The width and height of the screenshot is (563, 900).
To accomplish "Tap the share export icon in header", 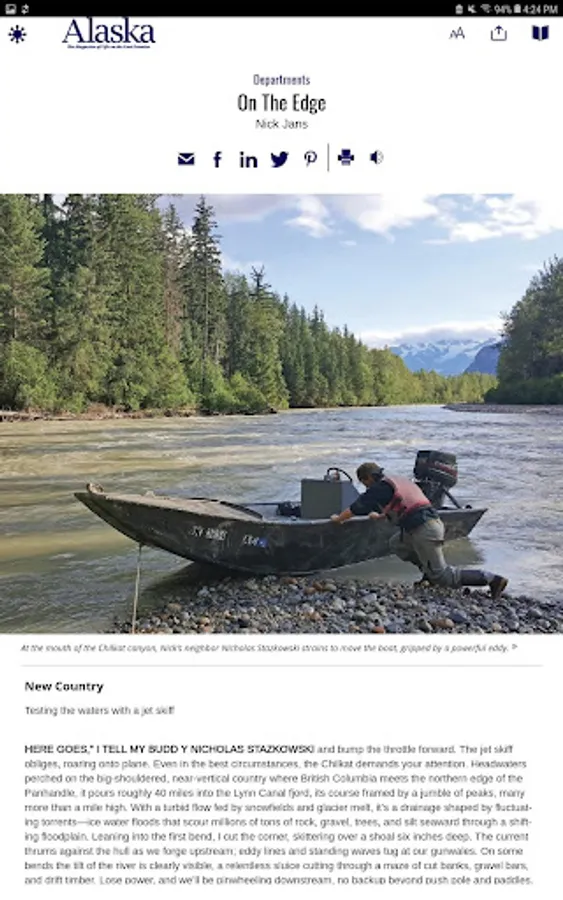I will pyautogui.click(x=498, y=33).
